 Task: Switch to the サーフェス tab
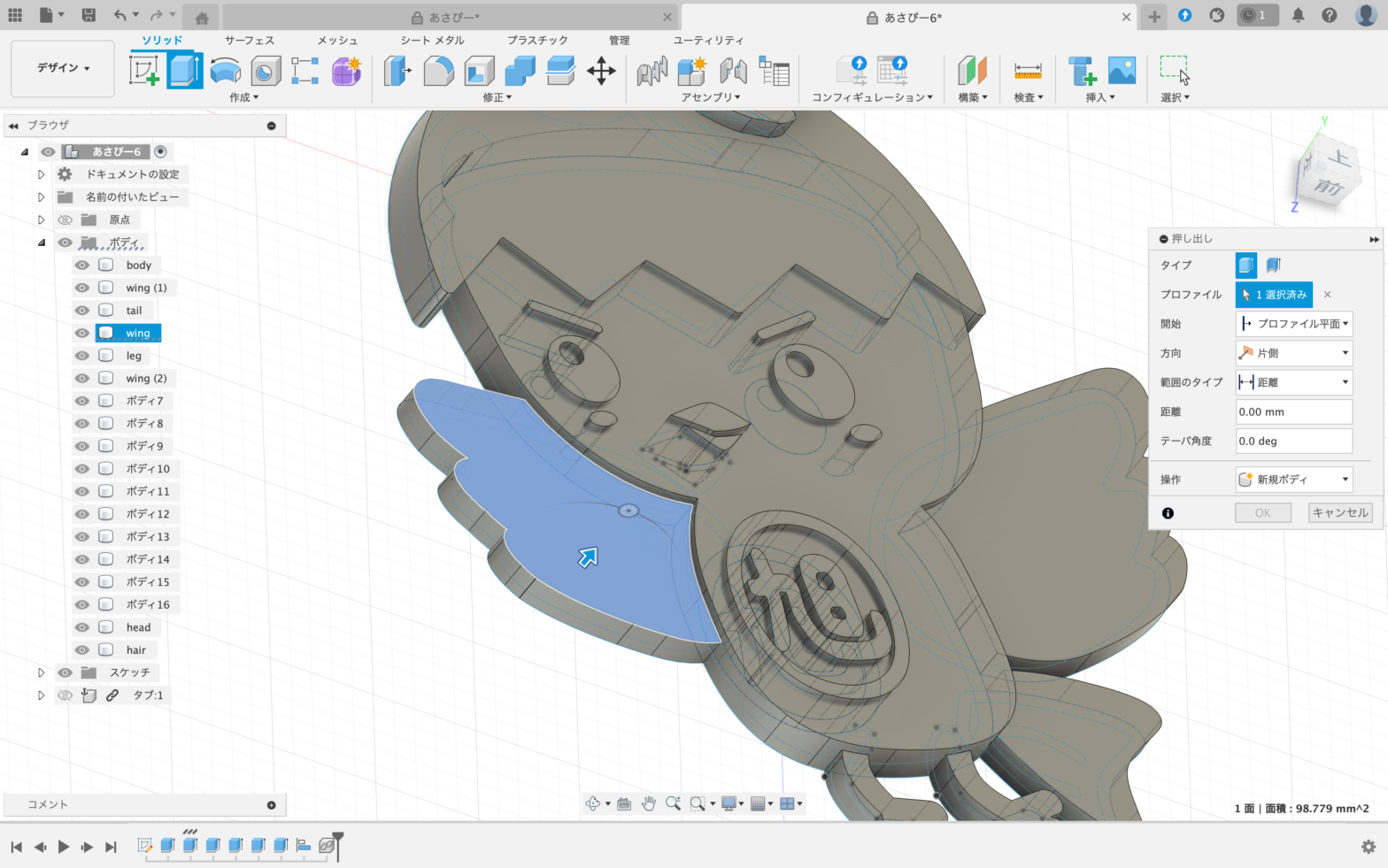click(250, 41)
